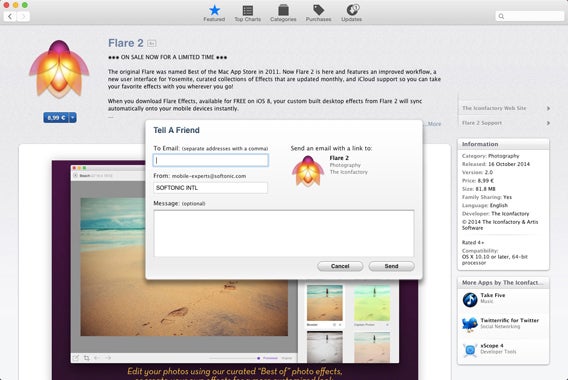This screenshot has height=380, width=568.
Task: Click the xScope 4 app title
Action: [492, 346]
